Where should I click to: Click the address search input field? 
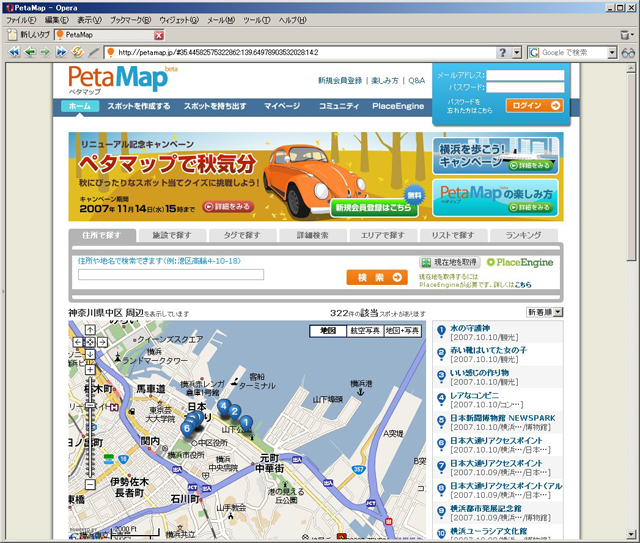tap(171, 274)
